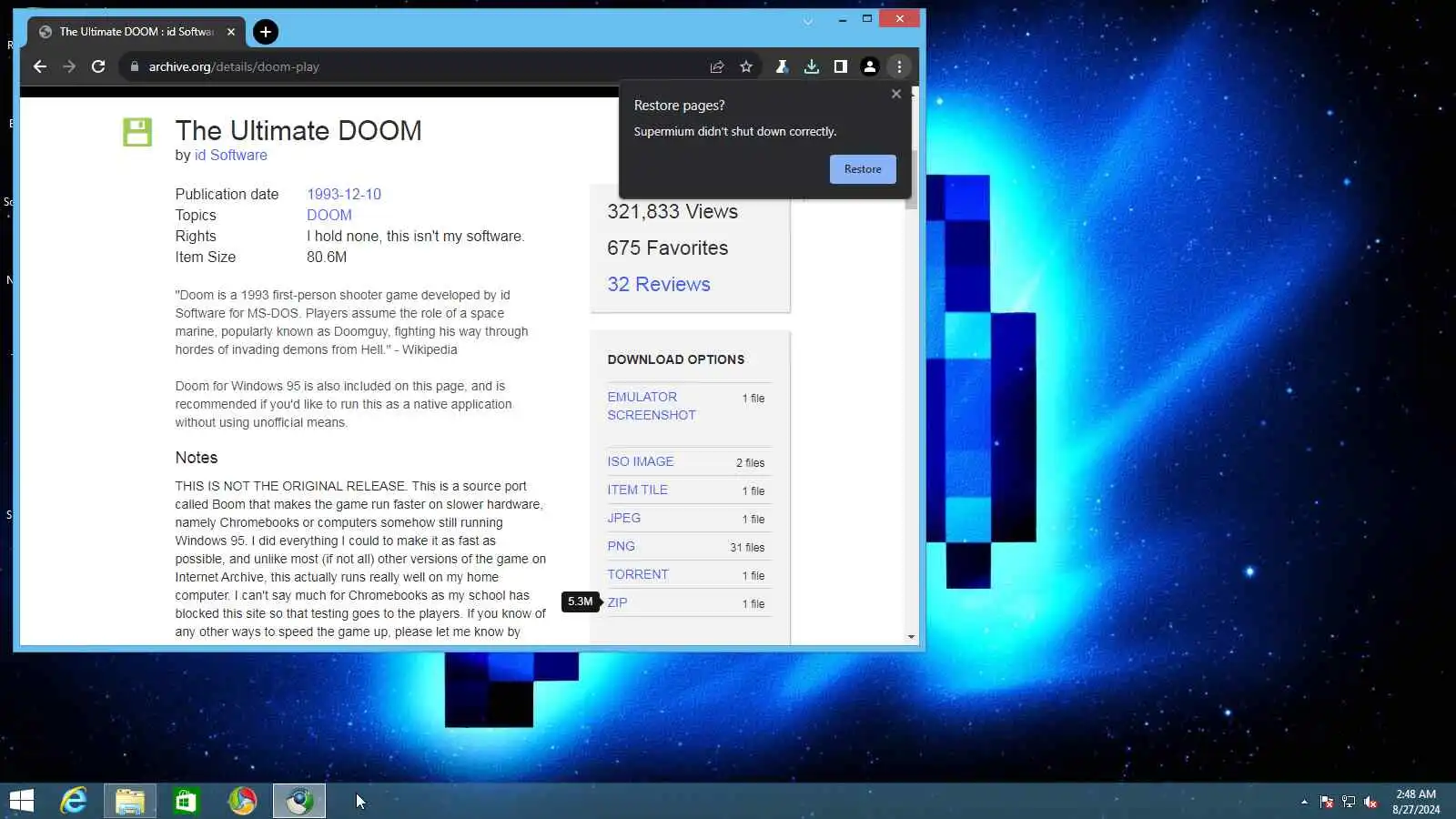Download the ZIP file option

[x=617, y=603]
